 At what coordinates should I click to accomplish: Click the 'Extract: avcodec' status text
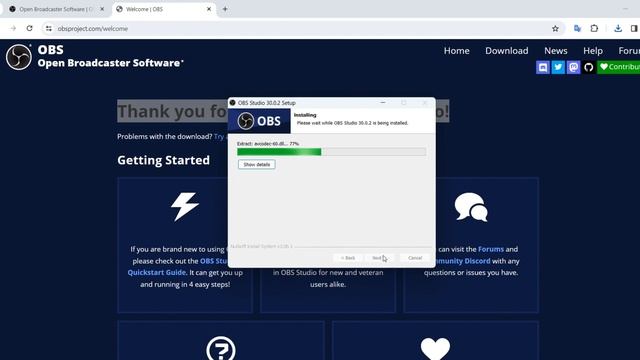(268, 144)
